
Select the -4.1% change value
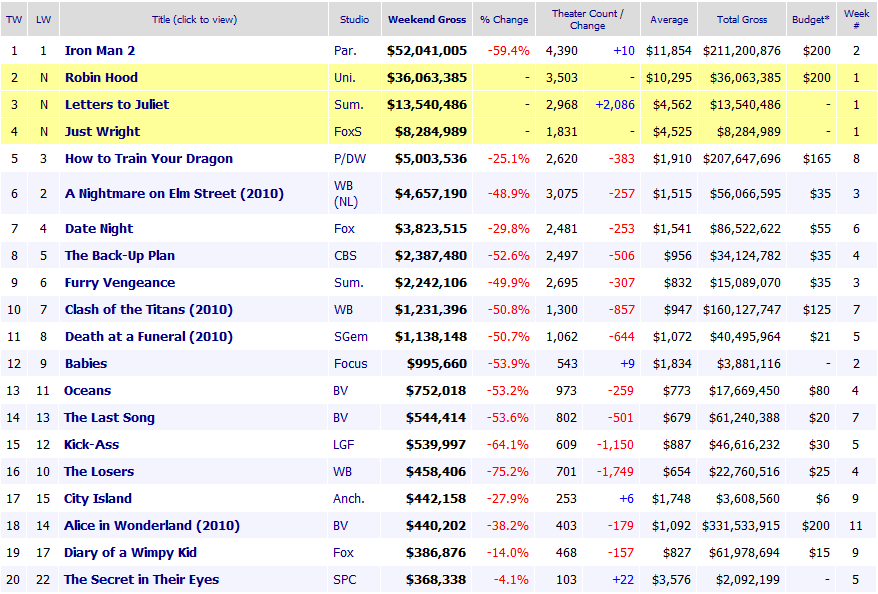click(511, 579)
